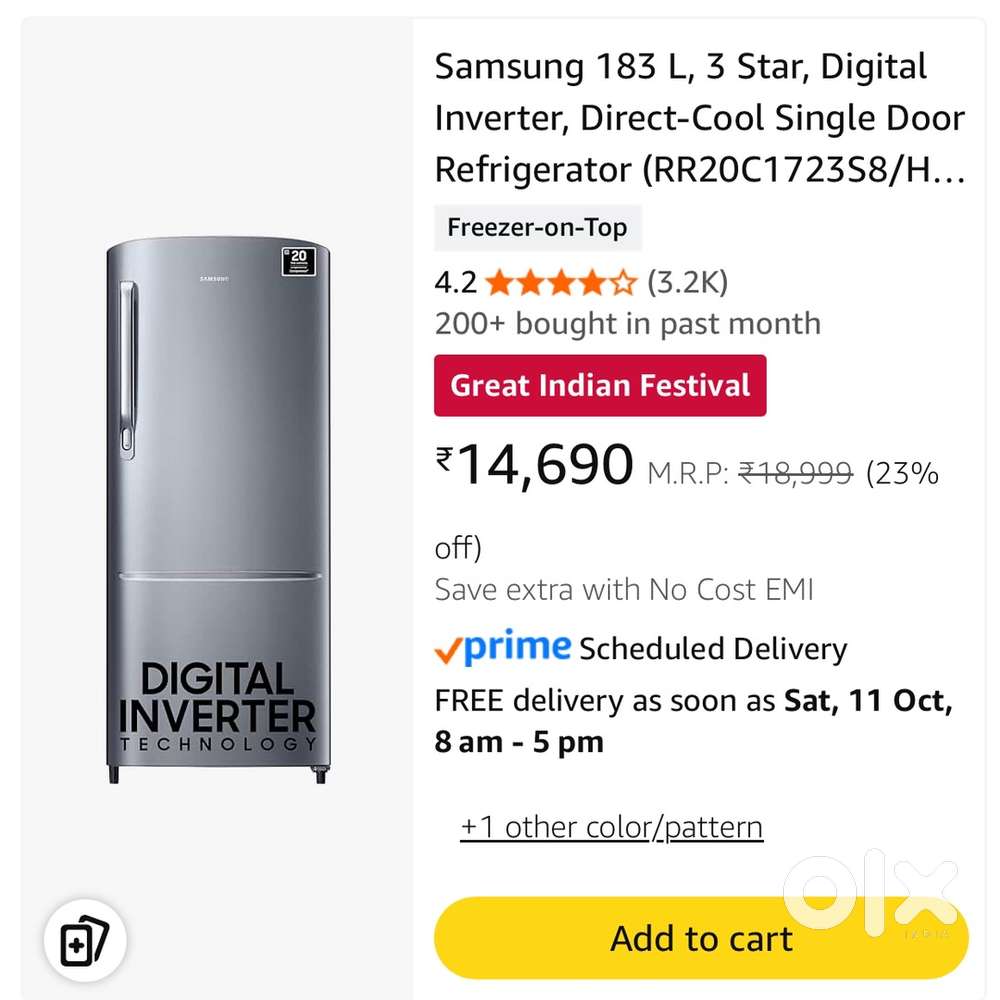
Task: Click the Scheduled Delivery label
Action: pyautogui.click(x=713, y=649)
